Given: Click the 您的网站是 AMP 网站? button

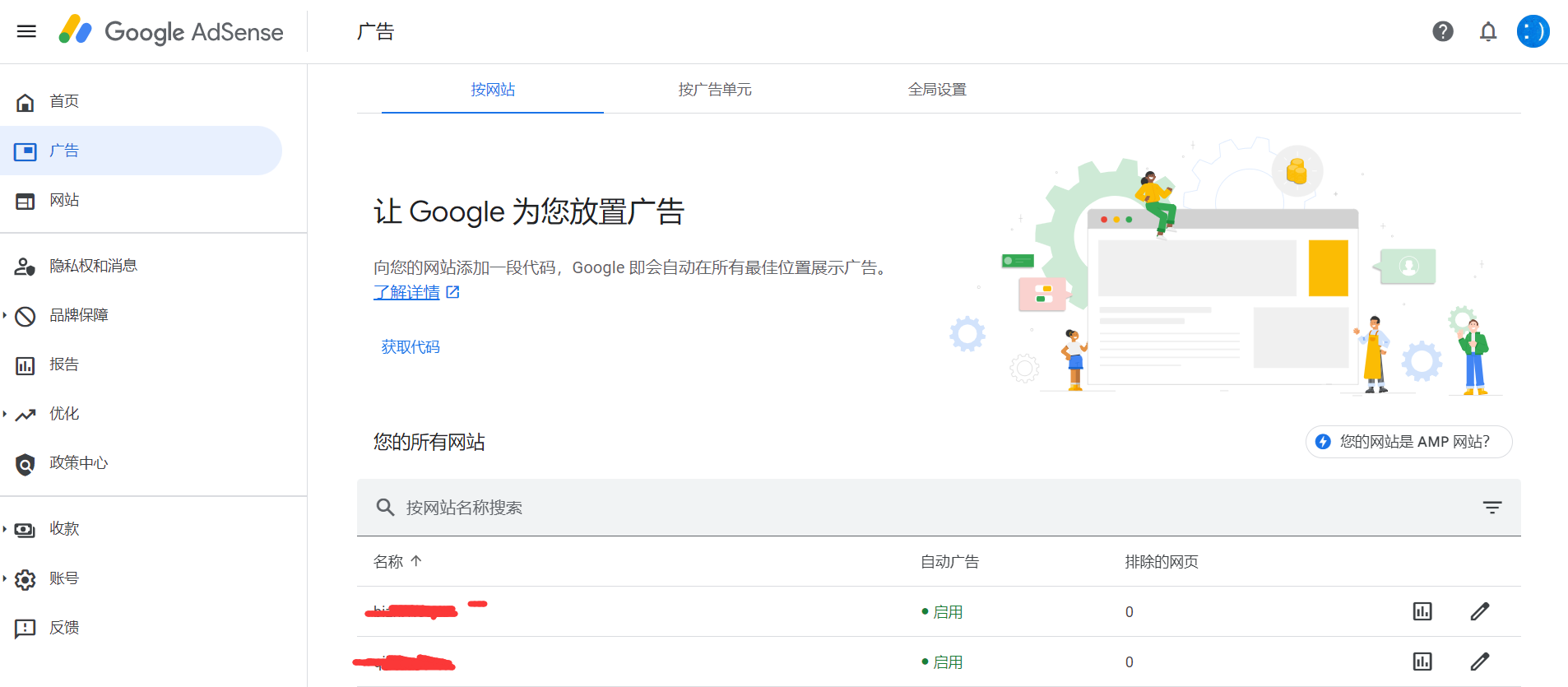Looking at the screenshot, I should click(1408, 442).
